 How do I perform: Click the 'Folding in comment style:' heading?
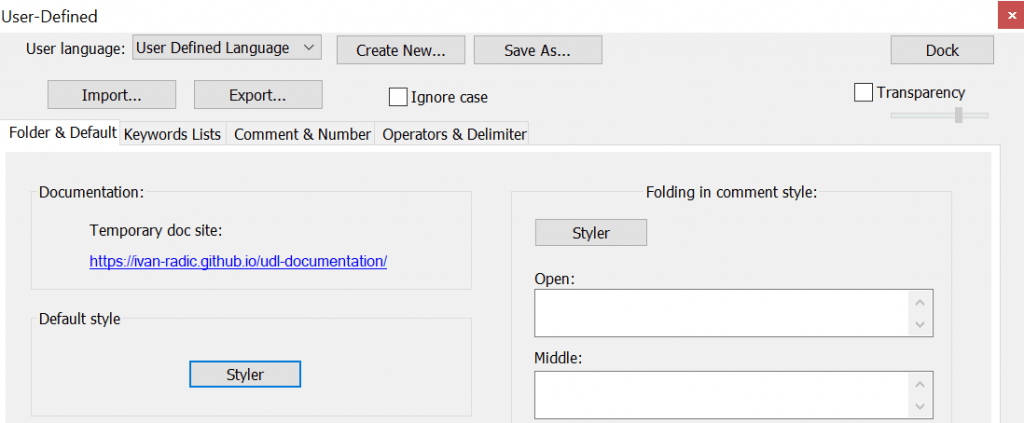[x=731, y=192]
